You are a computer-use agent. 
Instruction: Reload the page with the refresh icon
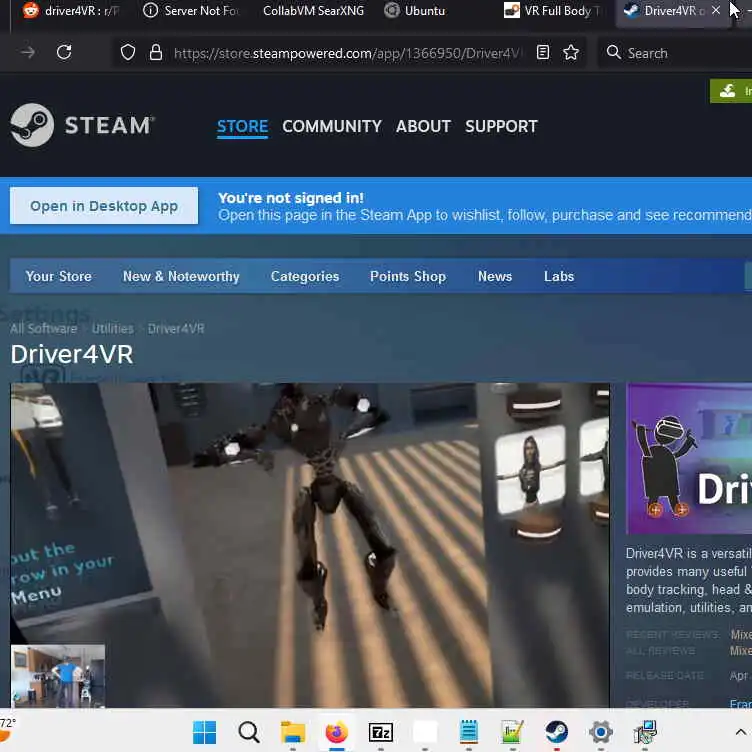click(64, 52)
